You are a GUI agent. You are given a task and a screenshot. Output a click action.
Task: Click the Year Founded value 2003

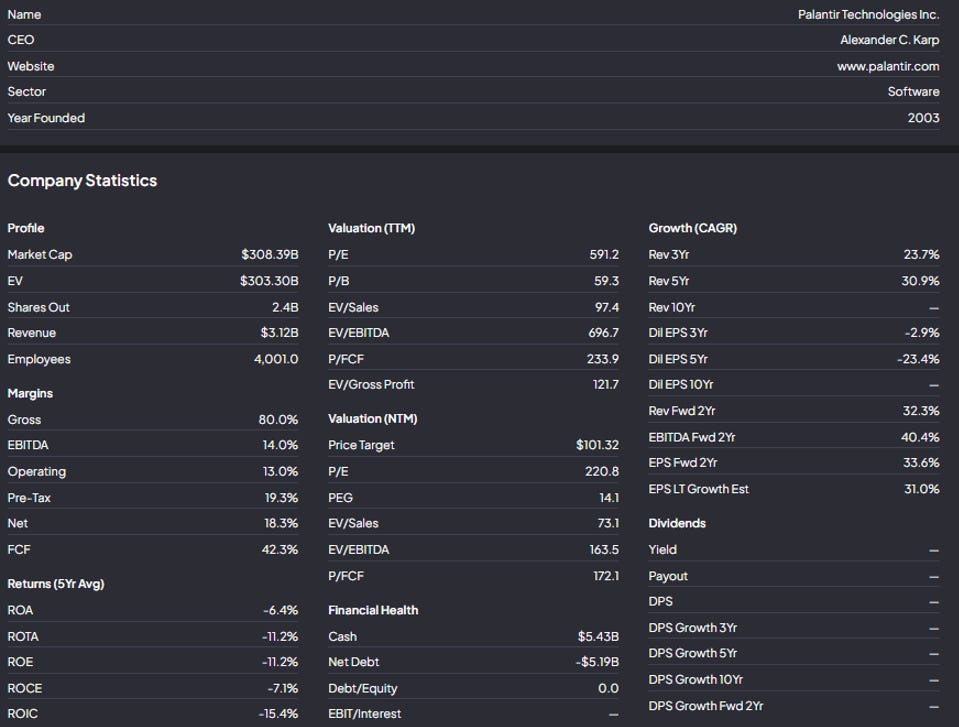pyautogui.click(x=924, y=118)
